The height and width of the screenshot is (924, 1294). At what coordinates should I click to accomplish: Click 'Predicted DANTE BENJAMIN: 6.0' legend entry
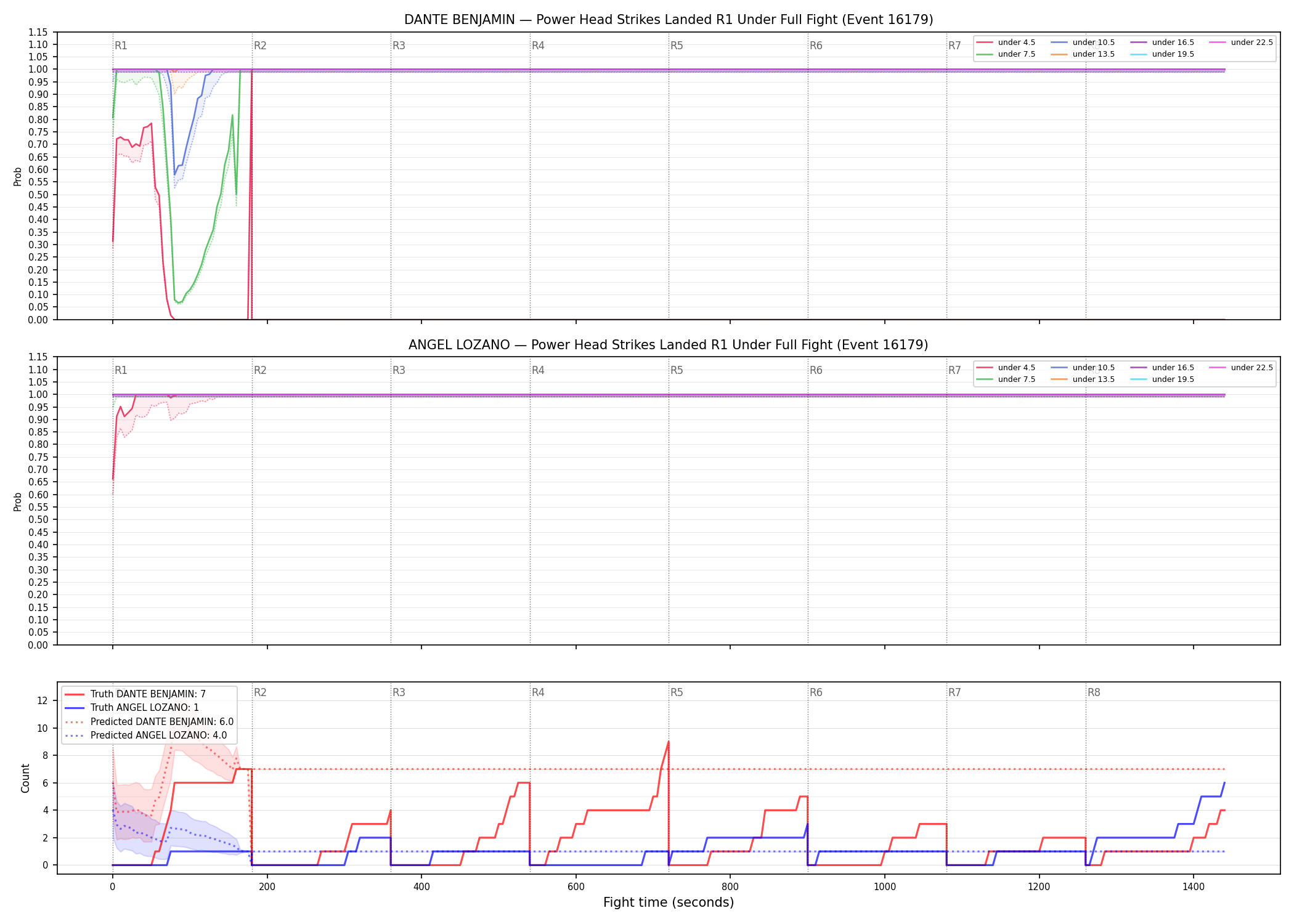[149, 722]
